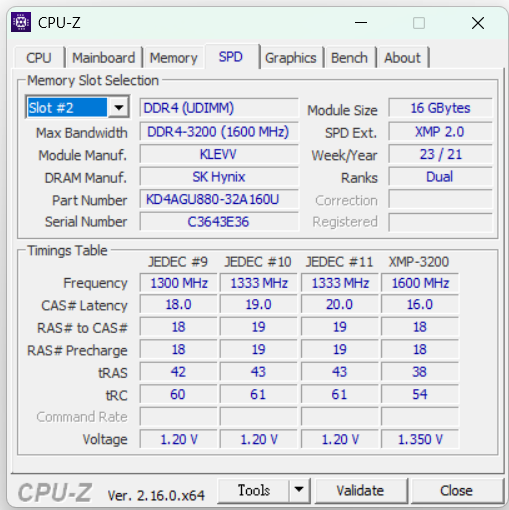The width and height of the screenshot is (509, 510).
Task: Click the empty Correction field
Action: [440, 200]
